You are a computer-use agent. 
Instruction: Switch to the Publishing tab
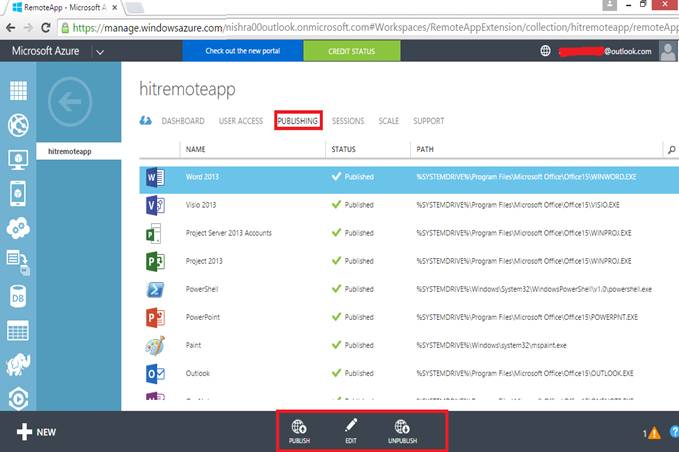pos(297,121)
